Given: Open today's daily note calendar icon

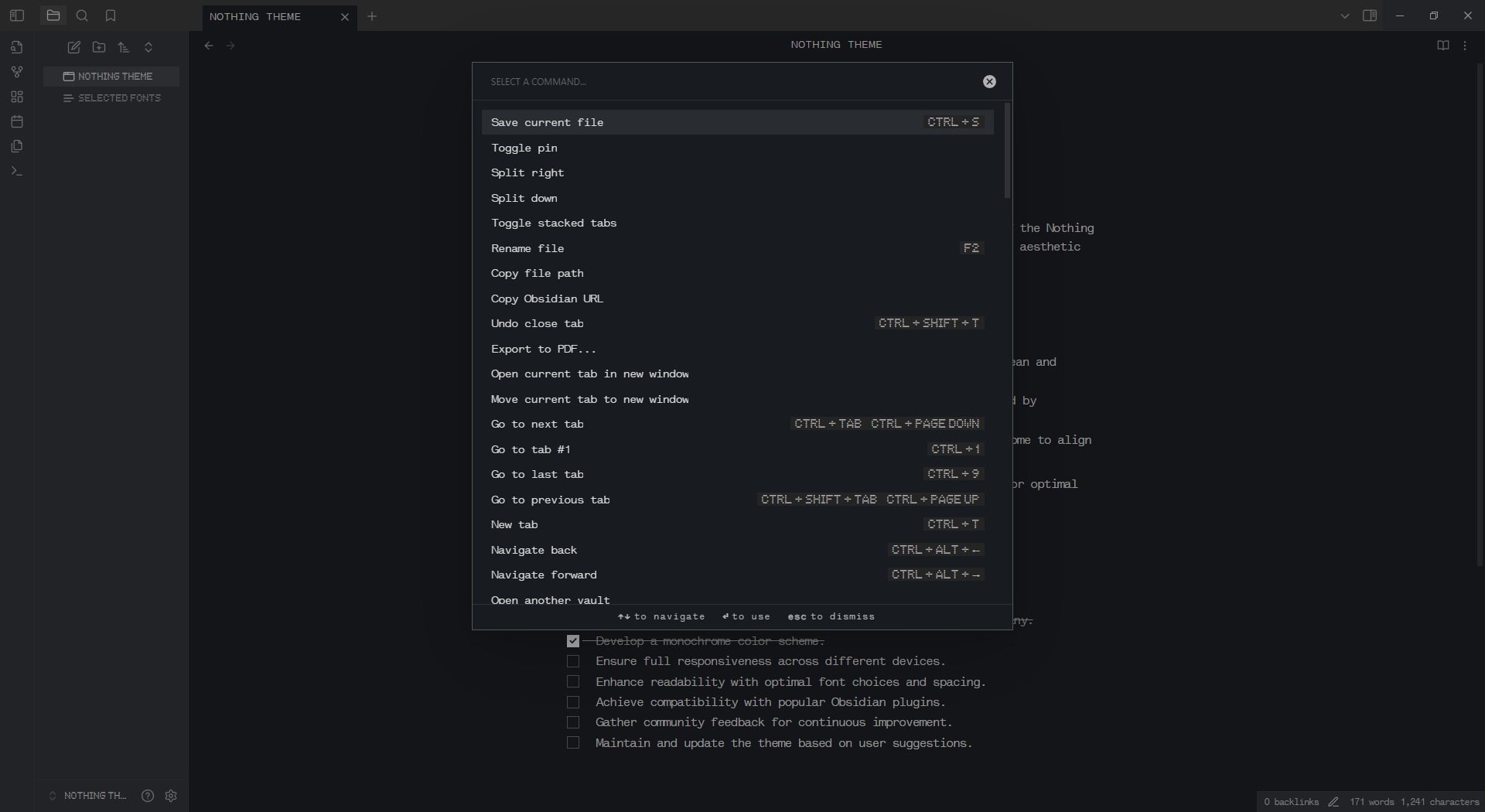Looking at the screenshot, I should click(x=17, y=121).
